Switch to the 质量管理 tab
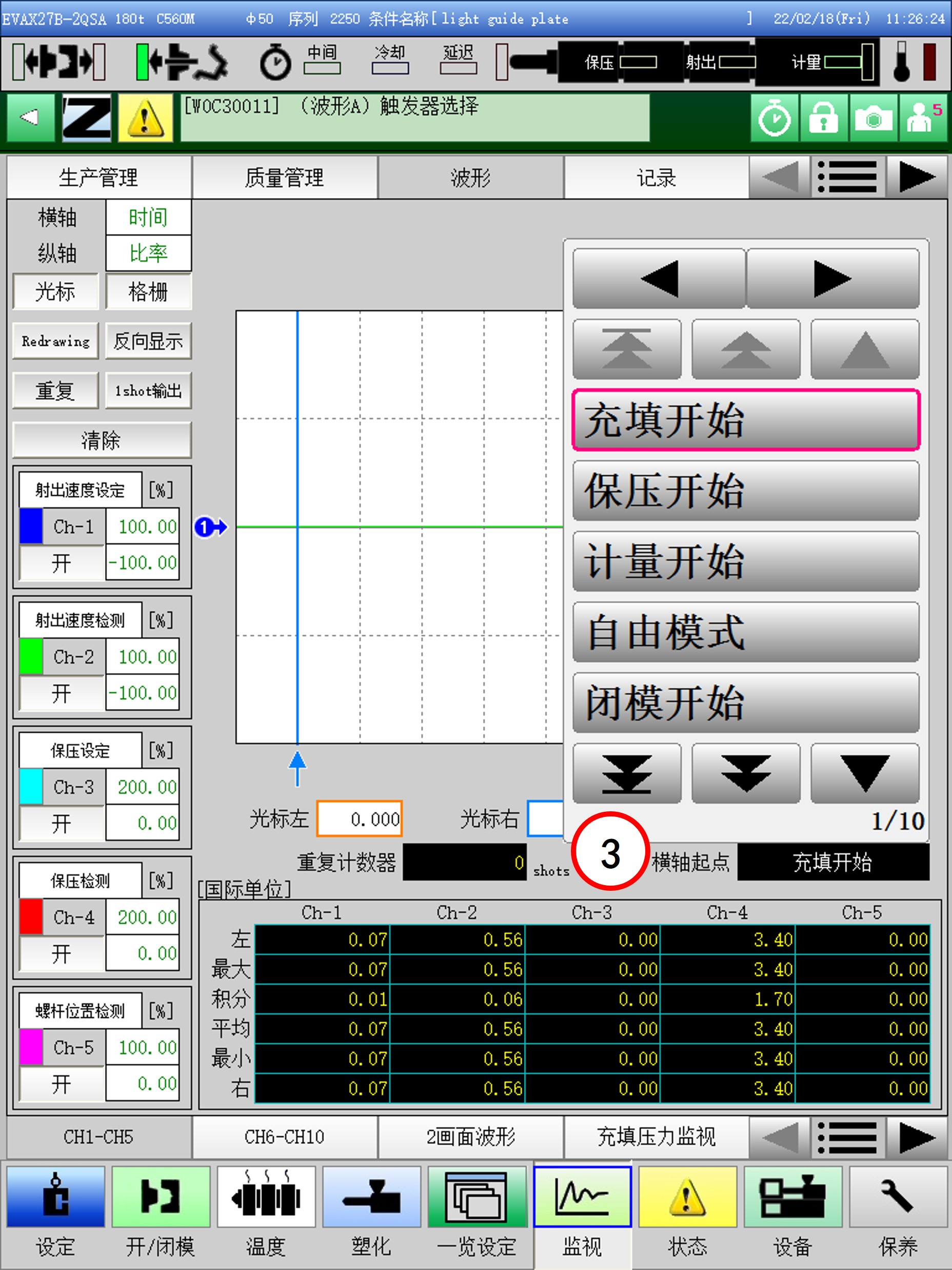 pos(285,178)
